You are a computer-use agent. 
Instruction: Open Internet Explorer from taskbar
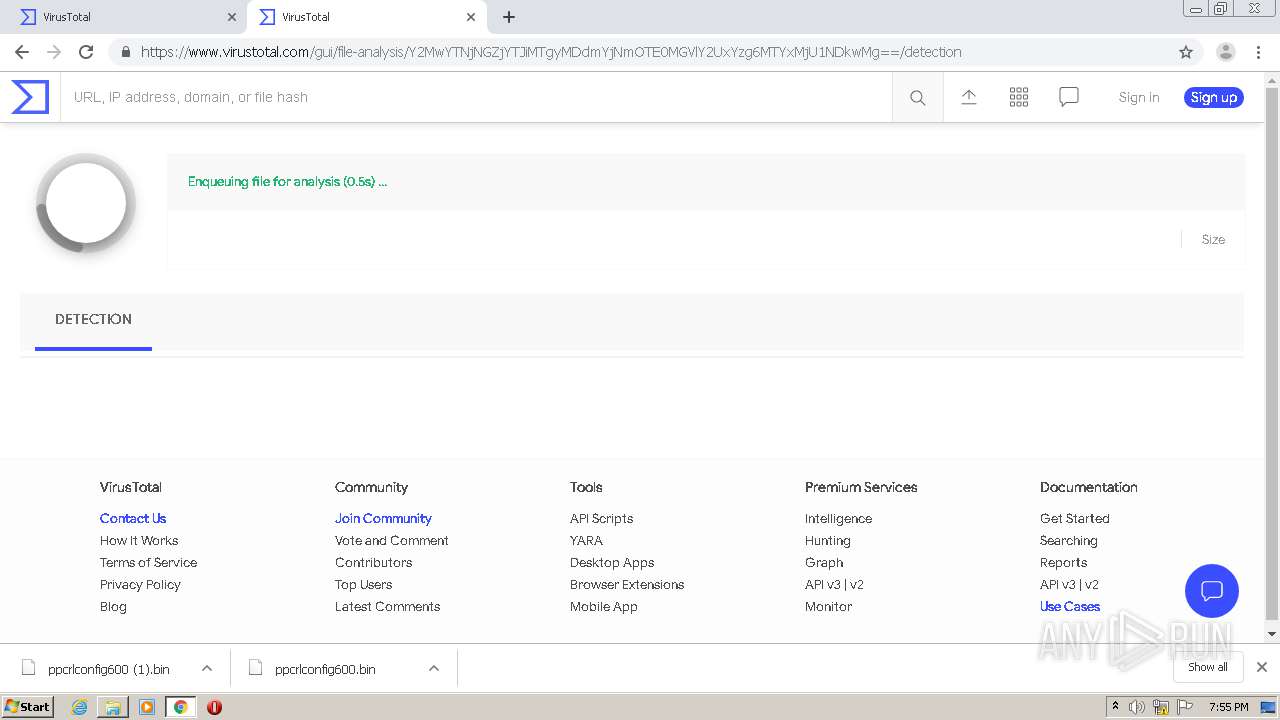[x=80, y=707]
